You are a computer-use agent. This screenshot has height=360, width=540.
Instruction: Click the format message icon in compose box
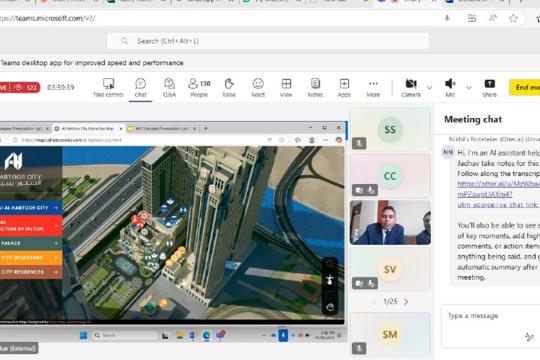(x=529, y=337)
